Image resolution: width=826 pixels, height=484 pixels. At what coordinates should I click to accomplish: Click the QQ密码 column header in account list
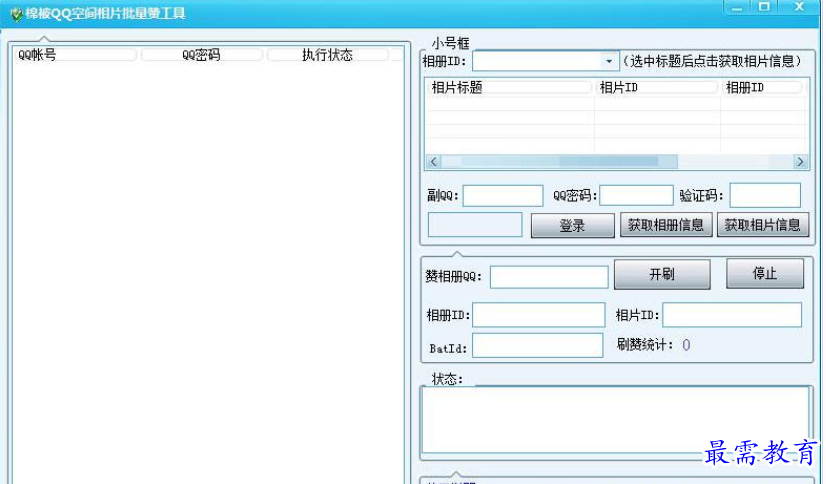click(201, 55)
